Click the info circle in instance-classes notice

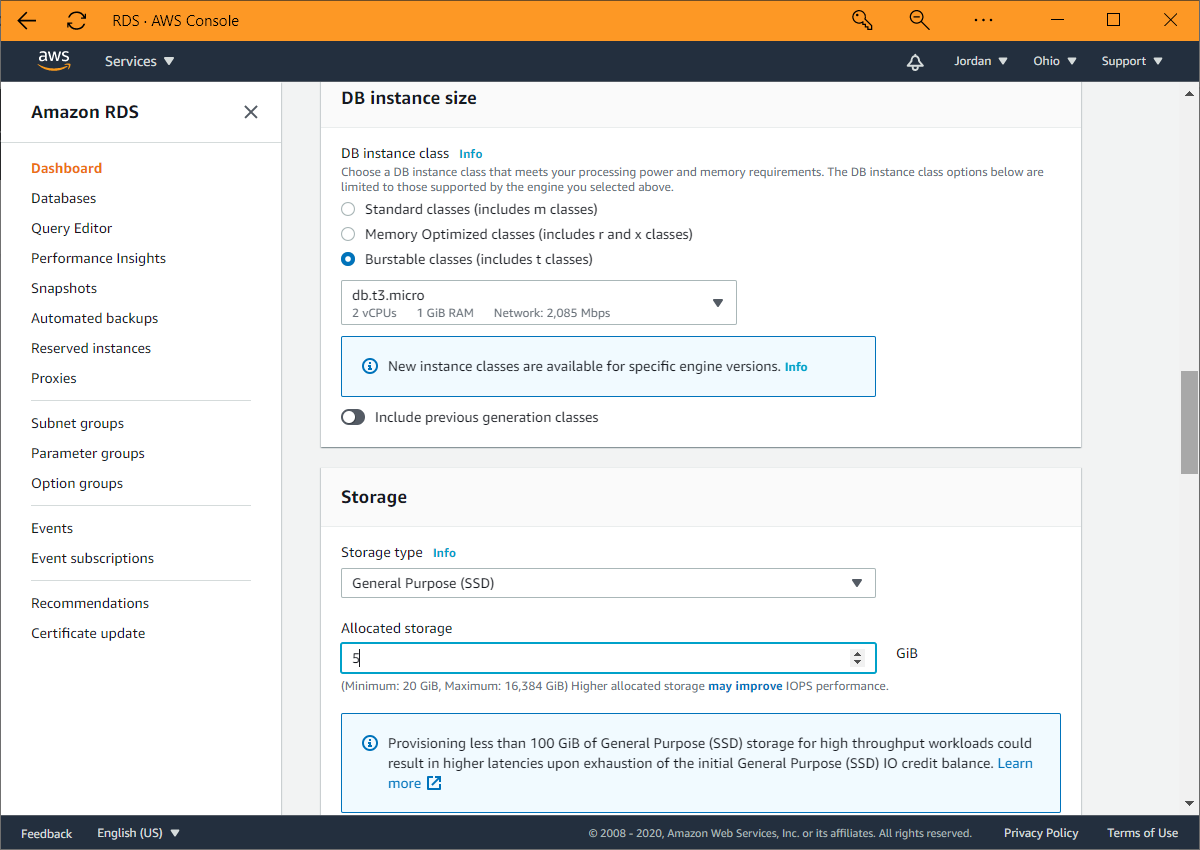pos(370,366)
